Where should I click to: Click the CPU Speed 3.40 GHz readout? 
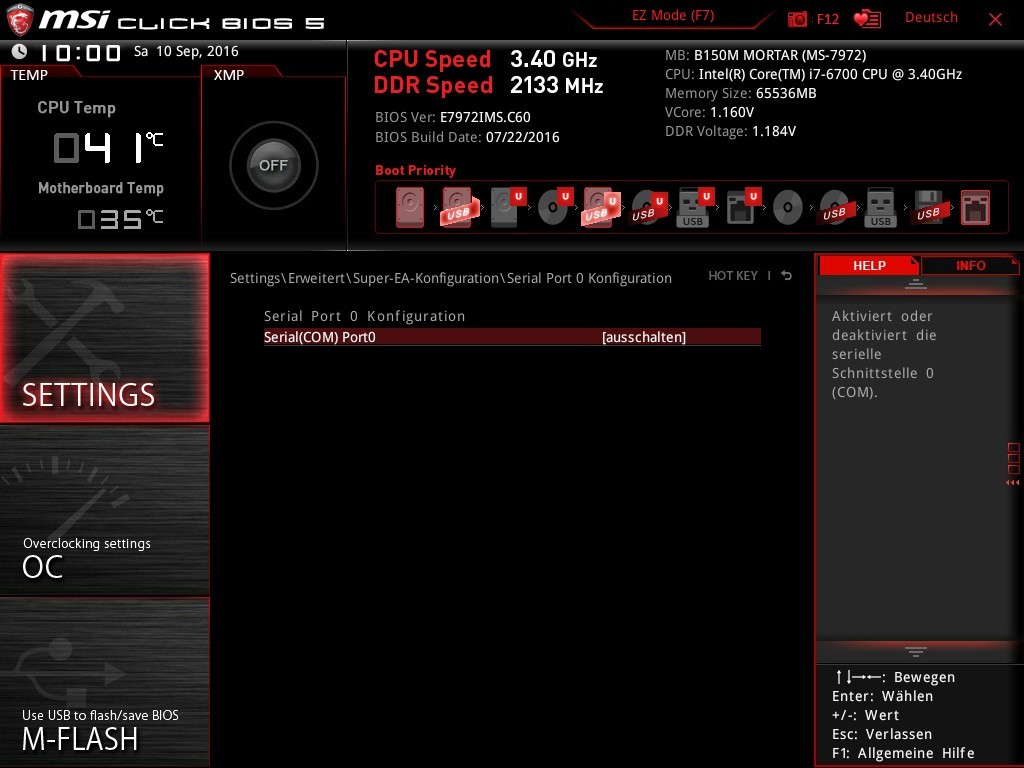(x=485, y=59)
